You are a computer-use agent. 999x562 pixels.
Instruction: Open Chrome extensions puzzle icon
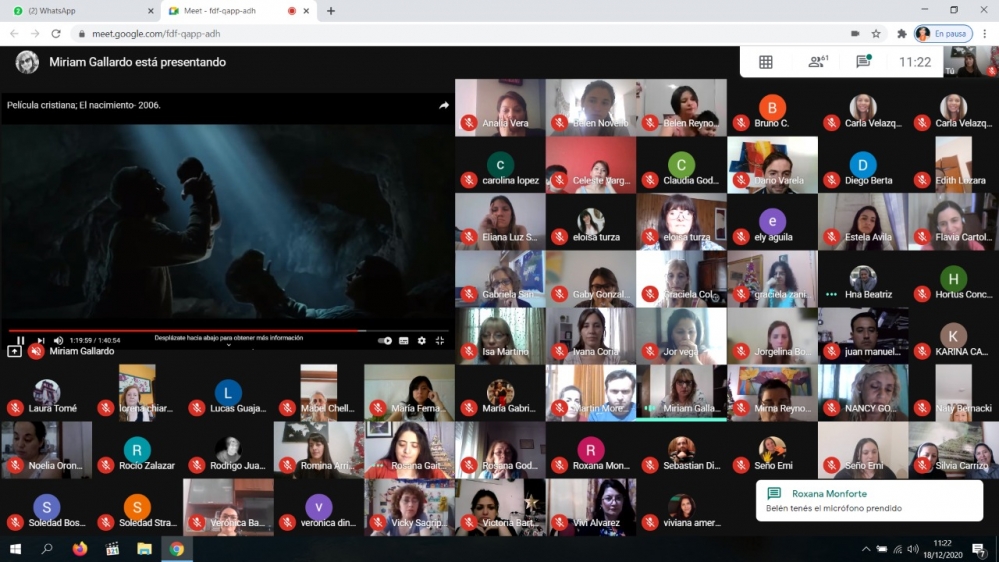[902, 33]
